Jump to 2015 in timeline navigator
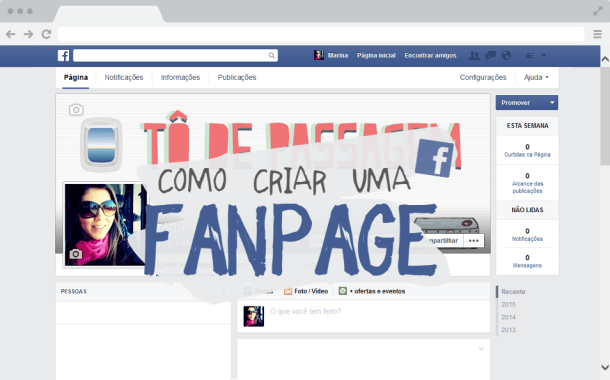This screenshot has width=610, height=380. tap(508, 305)
